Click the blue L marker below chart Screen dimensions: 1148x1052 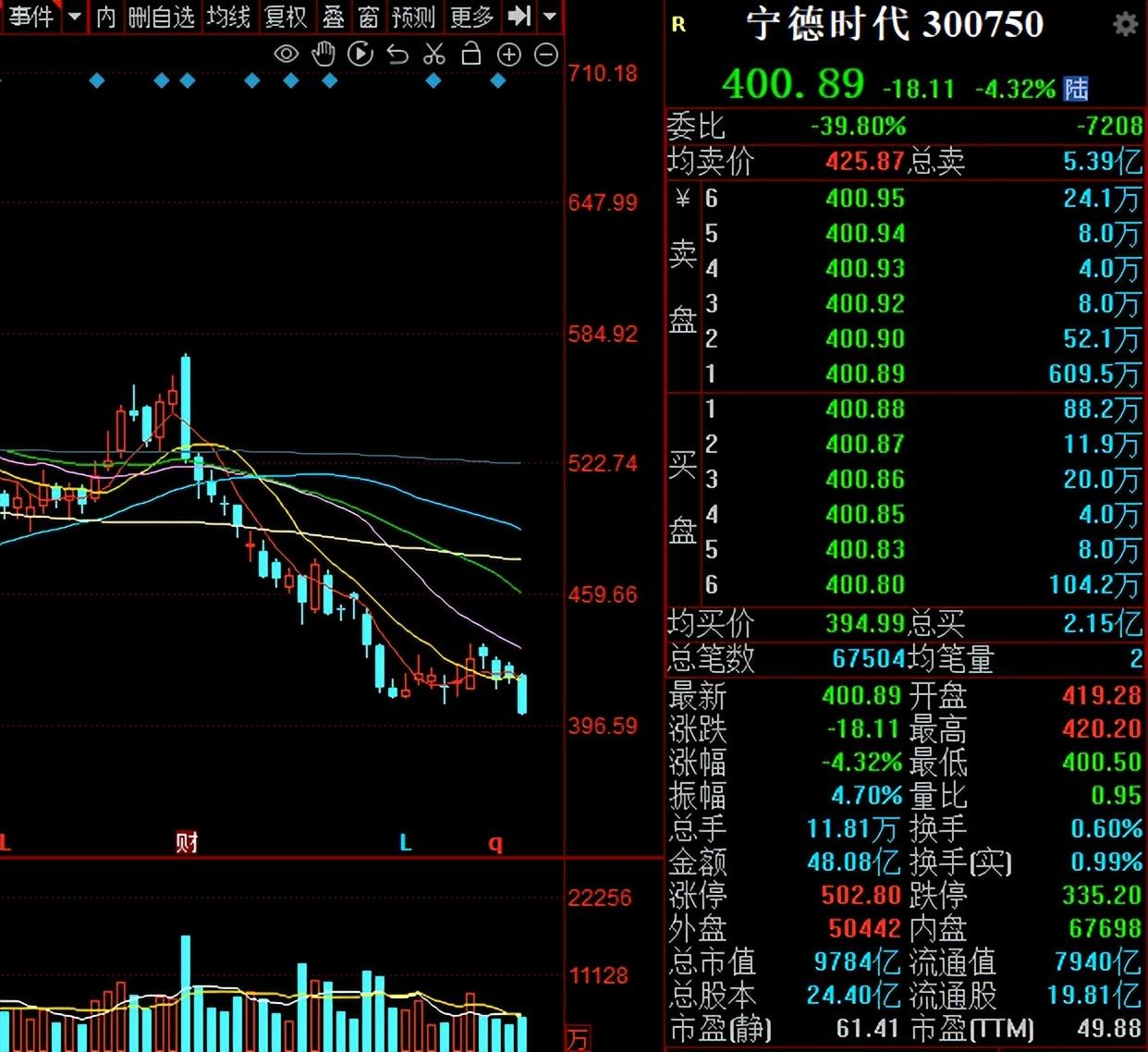coord(405,842)
